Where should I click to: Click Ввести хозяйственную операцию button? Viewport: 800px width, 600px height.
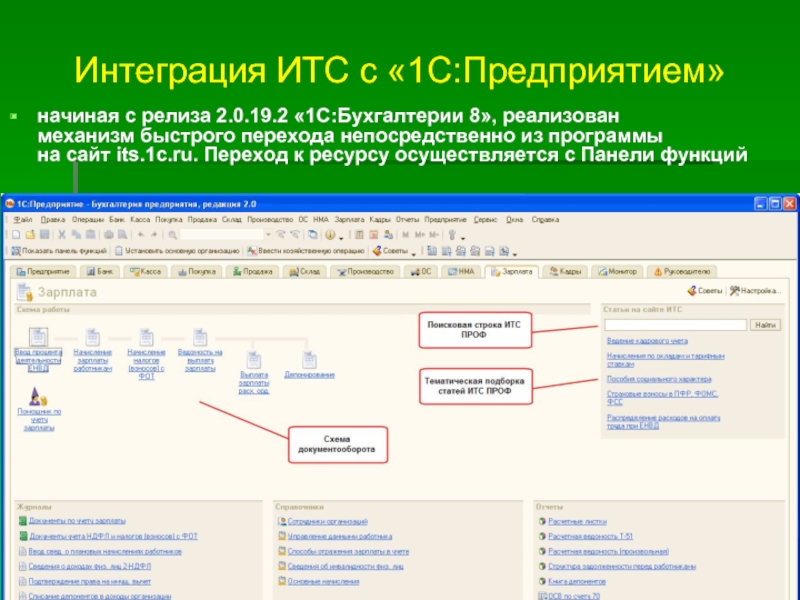306,251
